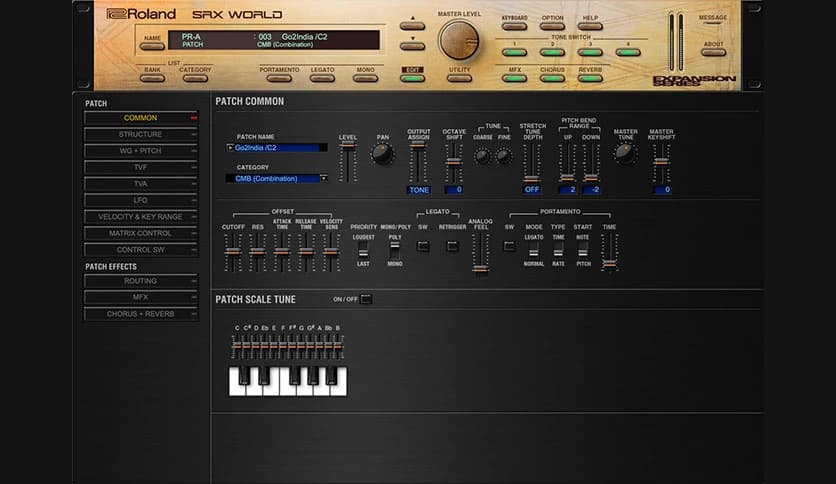836x484 pixels.
Task: Click the Master Keyshift value box
Action: (662, 190)
